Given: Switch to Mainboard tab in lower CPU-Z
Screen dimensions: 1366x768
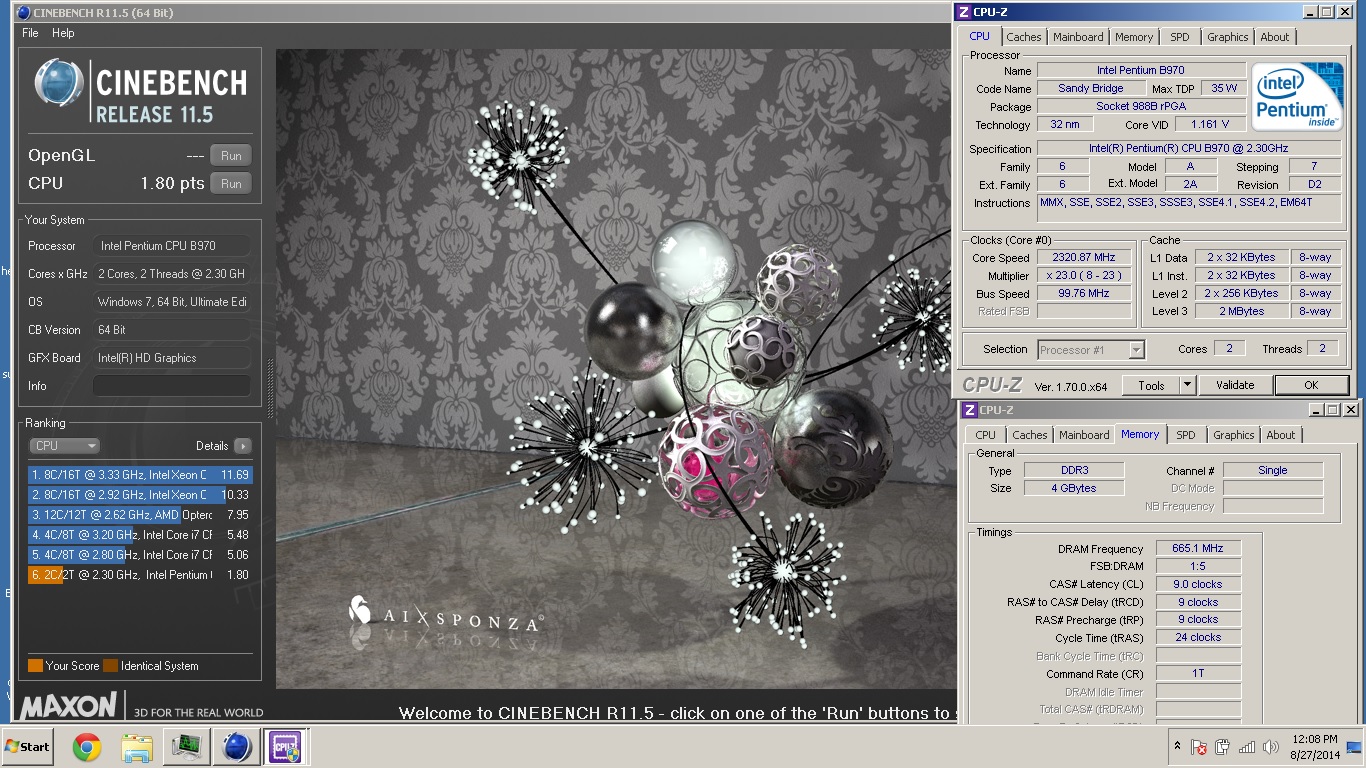Looking at the screenshot, I should click(x=1084, y=435).
